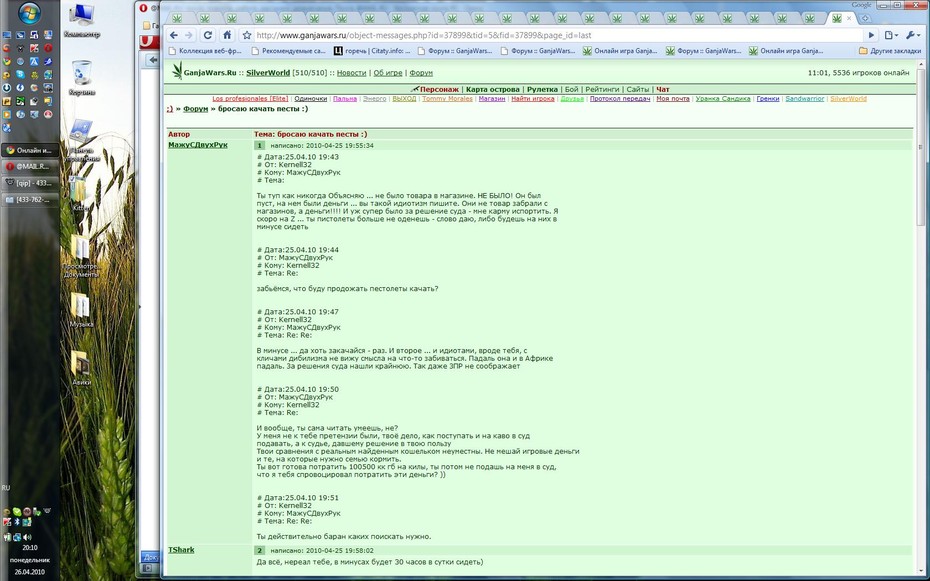Switch to [433-762-... taskbar button

30,200
